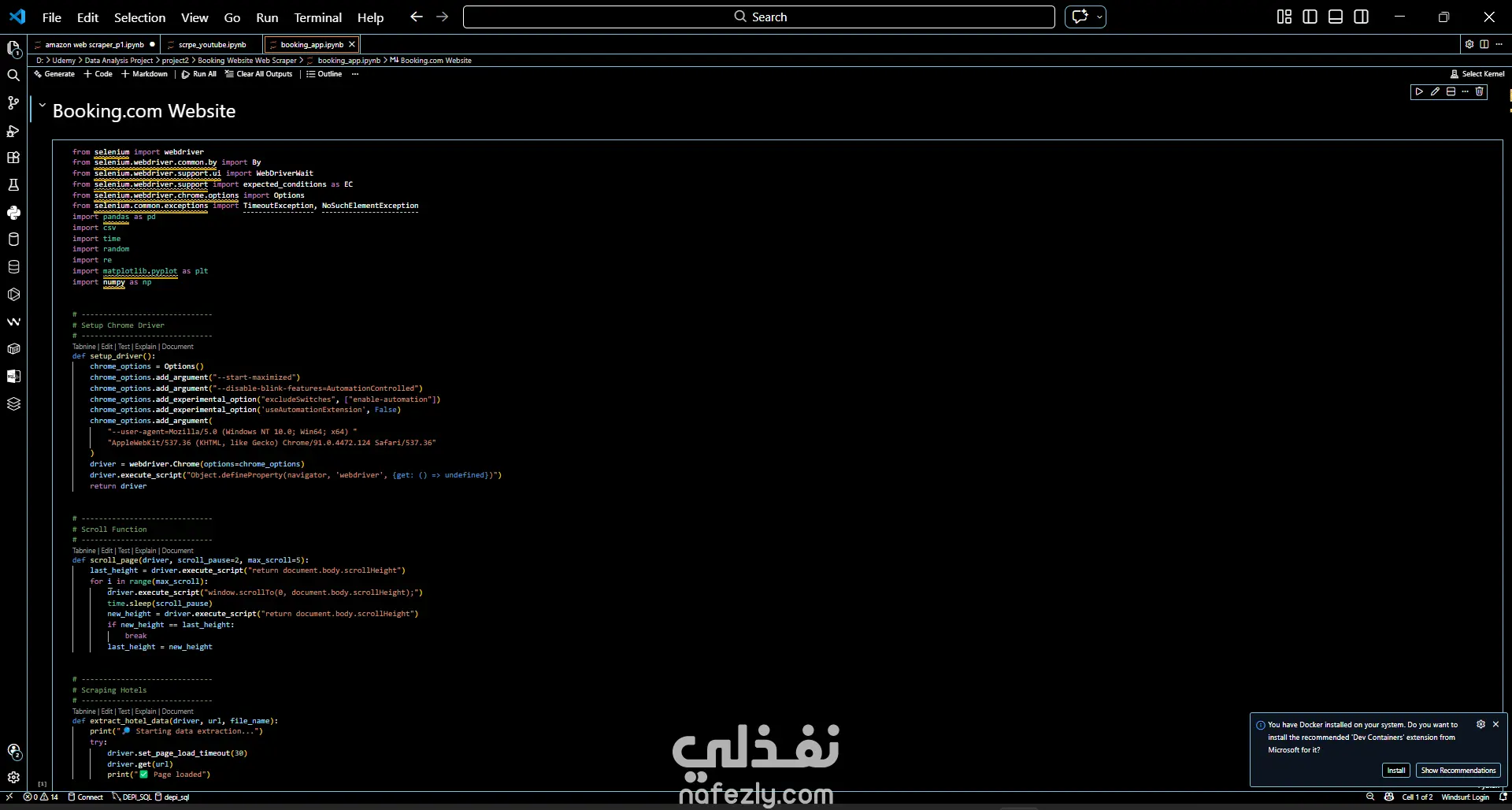Open more cell actions next to the trash icon

click(1465, 92)
